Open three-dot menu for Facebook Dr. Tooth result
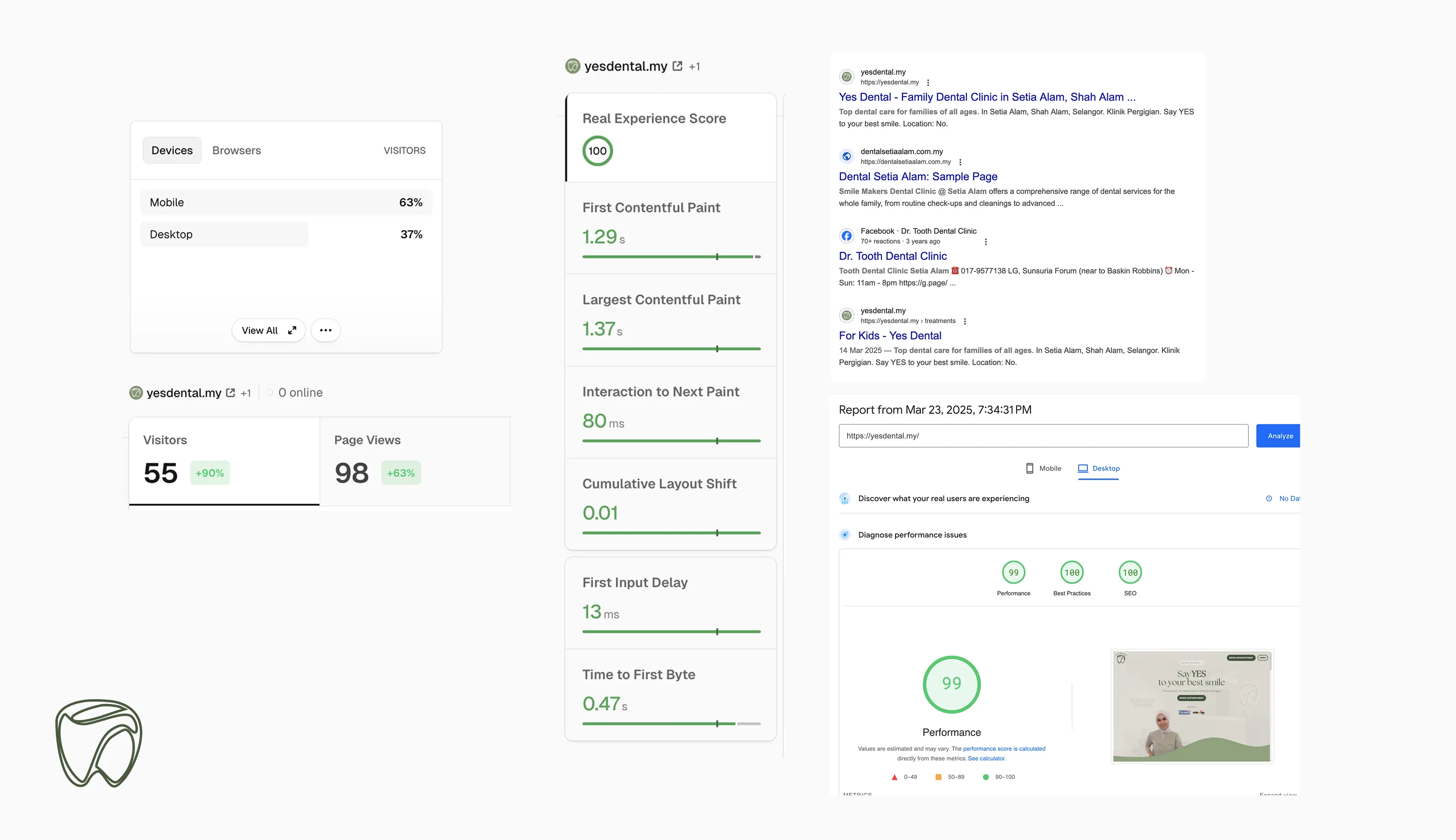 point(985,242)
